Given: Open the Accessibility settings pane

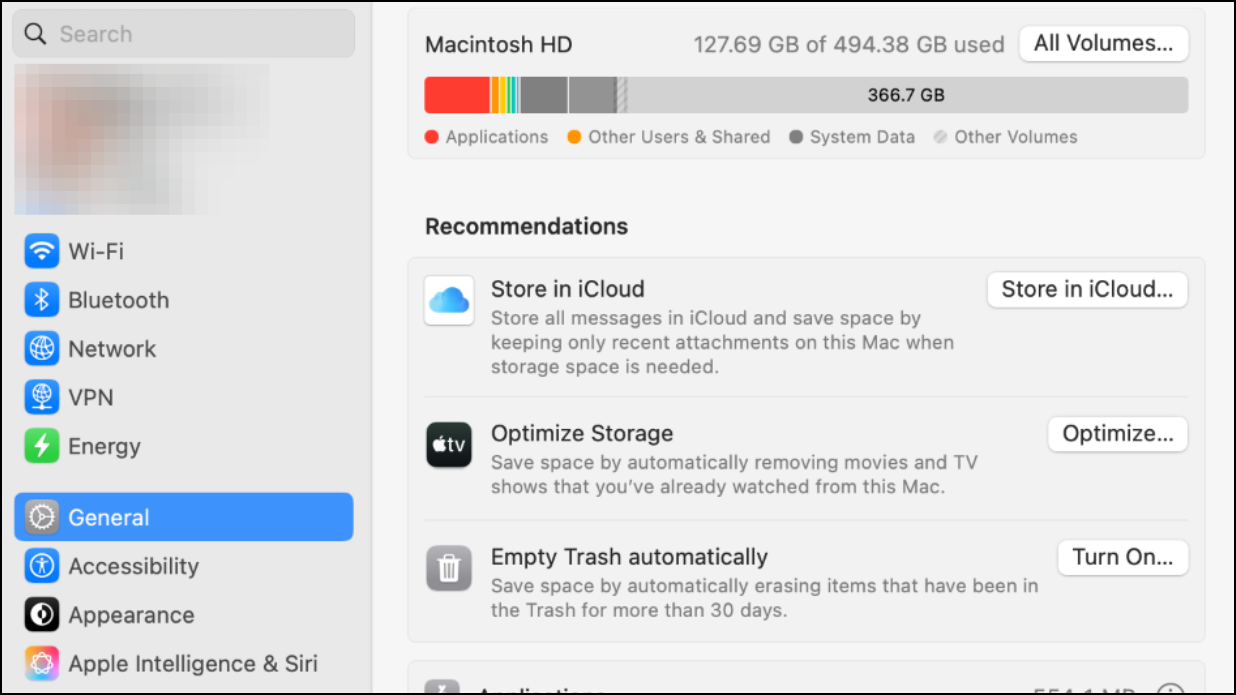Looking at the screenshot, I should [133, 566].
